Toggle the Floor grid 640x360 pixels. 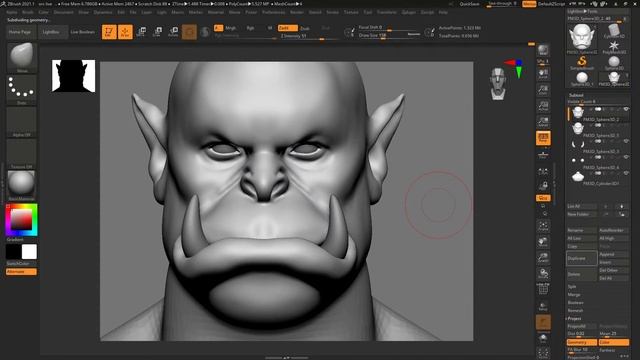click(543, 155)
